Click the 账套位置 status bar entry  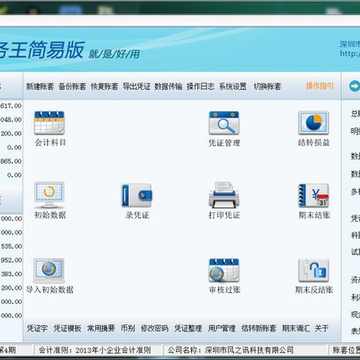tap(346, 350)
